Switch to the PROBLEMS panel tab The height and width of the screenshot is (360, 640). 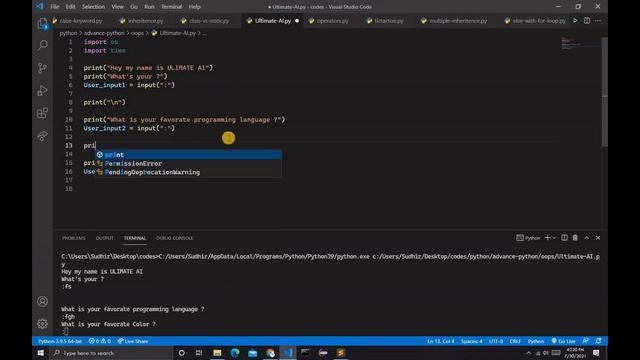coord(74,238)
